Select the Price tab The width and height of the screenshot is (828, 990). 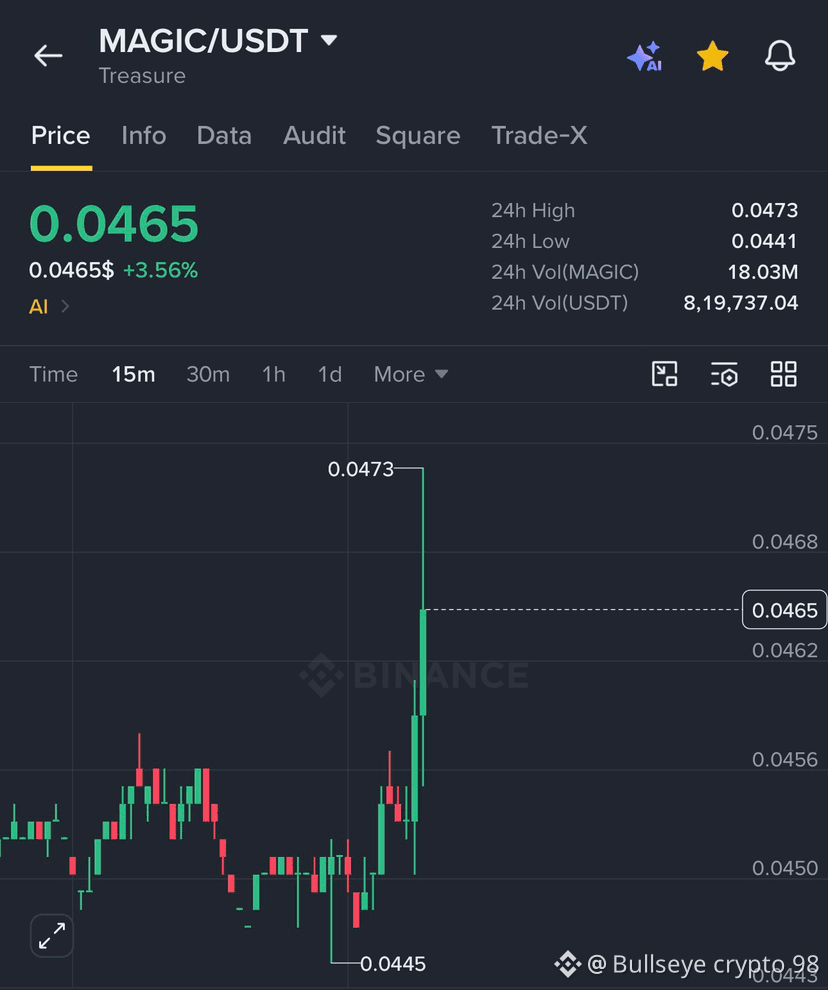click(61, 135)
